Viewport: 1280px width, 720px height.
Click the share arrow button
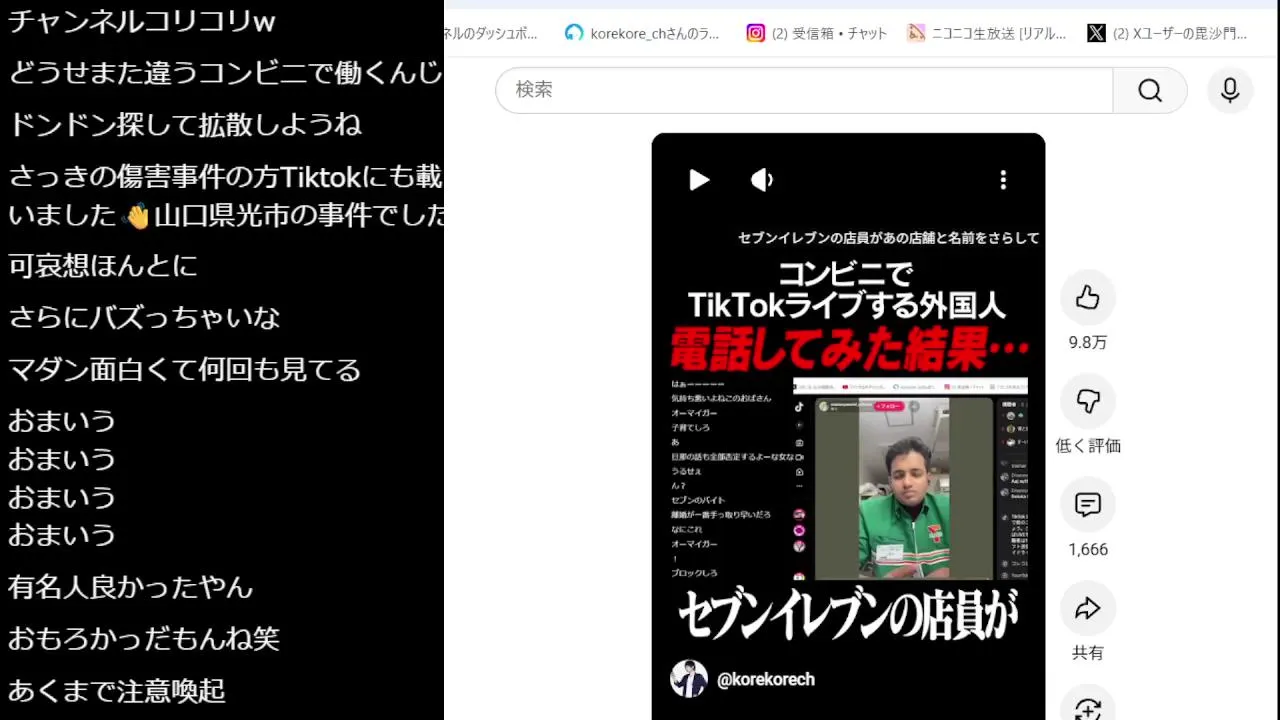click(1088, 609)
